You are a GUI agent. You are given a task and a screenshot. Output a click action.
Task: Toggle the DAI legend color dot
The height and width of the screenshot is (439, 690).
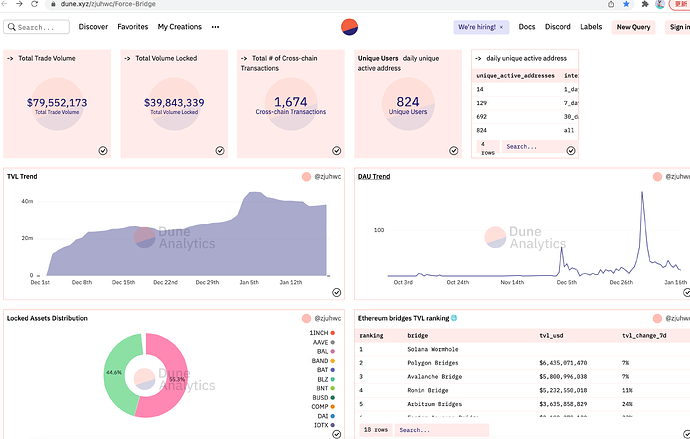click(333, 416)
